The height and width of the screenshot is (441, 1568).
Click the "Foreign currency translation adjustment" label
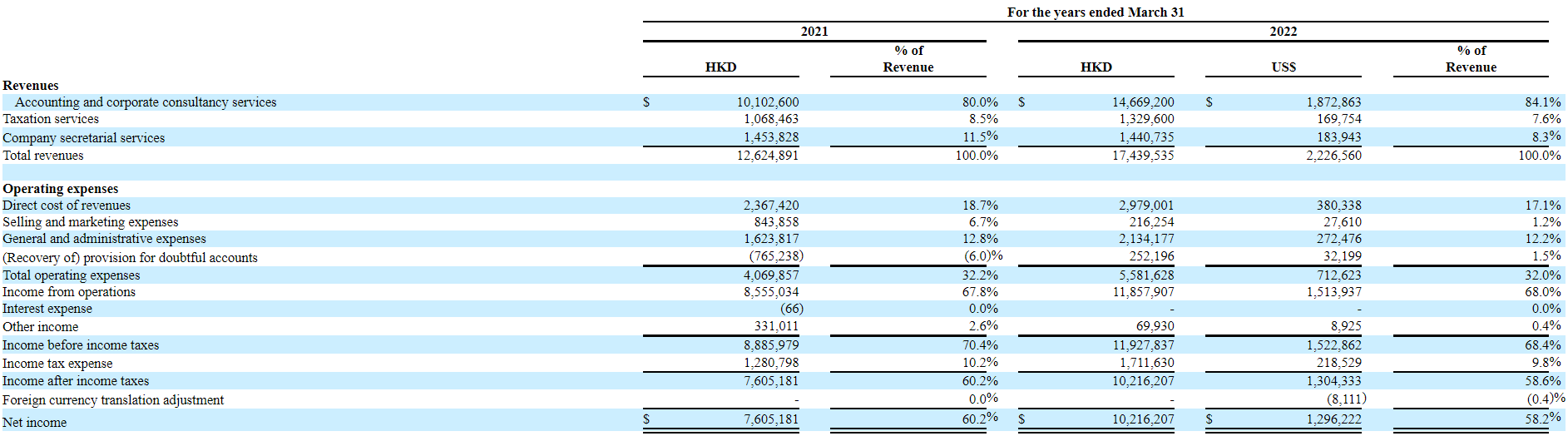[x=113, y=400]
